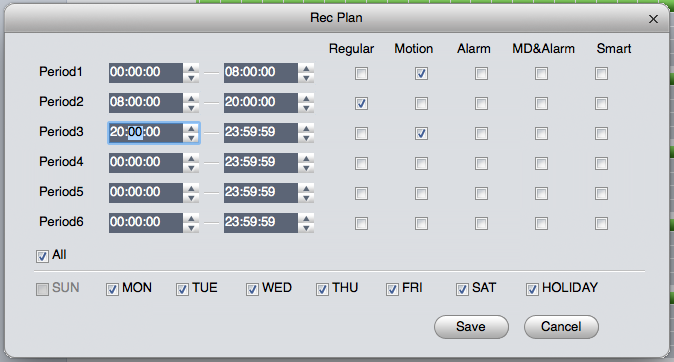
Task: Decrease Period5 start time with down arrow
Action: tap(191, 198)
